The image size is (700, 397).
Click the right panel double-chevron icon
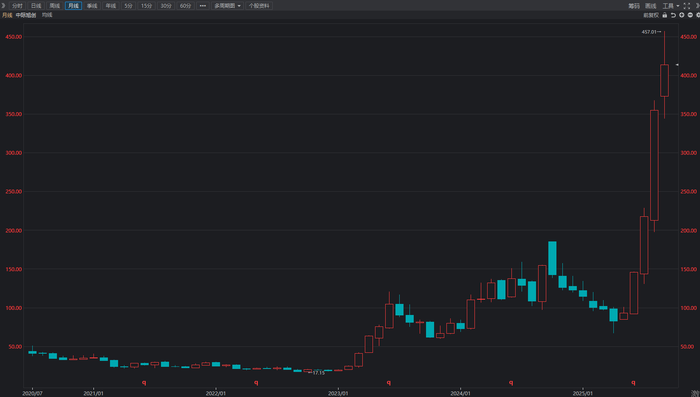click(x=697, y=6)
